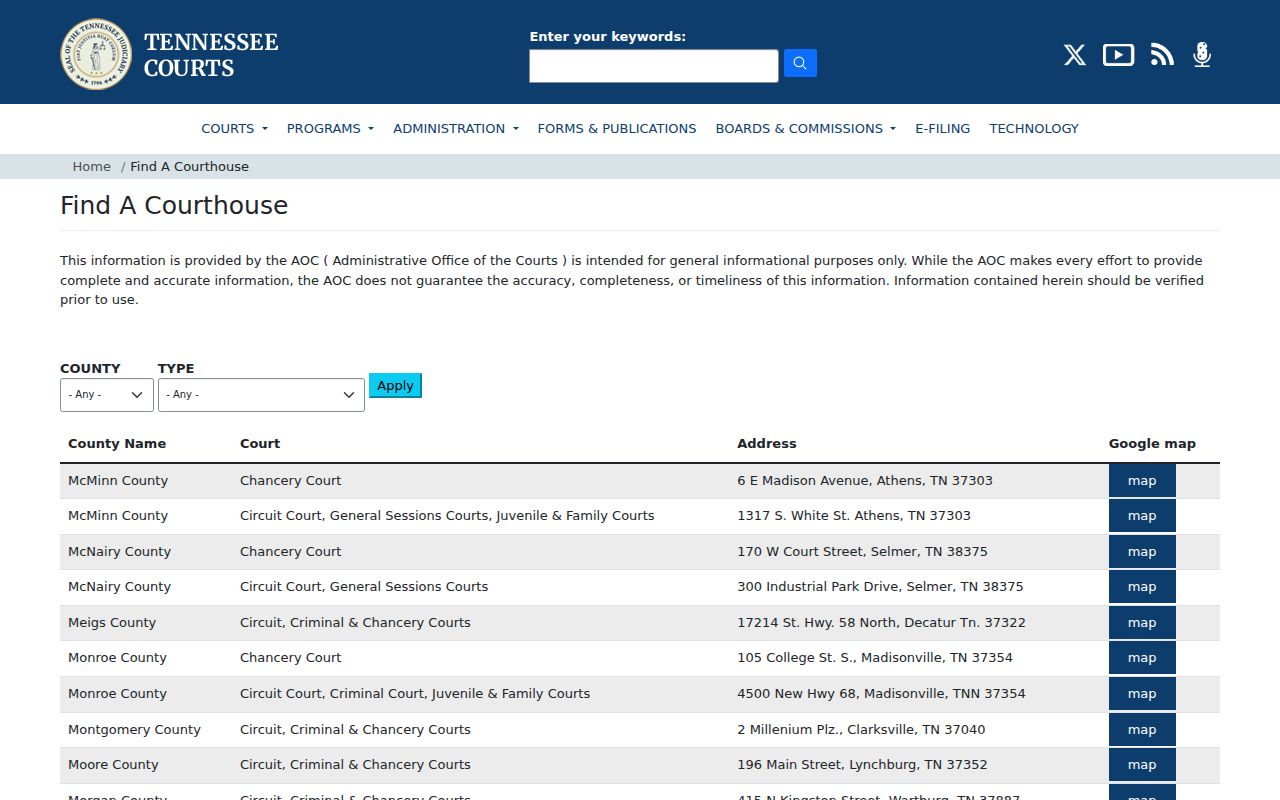Open the YouTube channel icon
This screenshot has width=1280, height=800.
[x=1118, y=55]
